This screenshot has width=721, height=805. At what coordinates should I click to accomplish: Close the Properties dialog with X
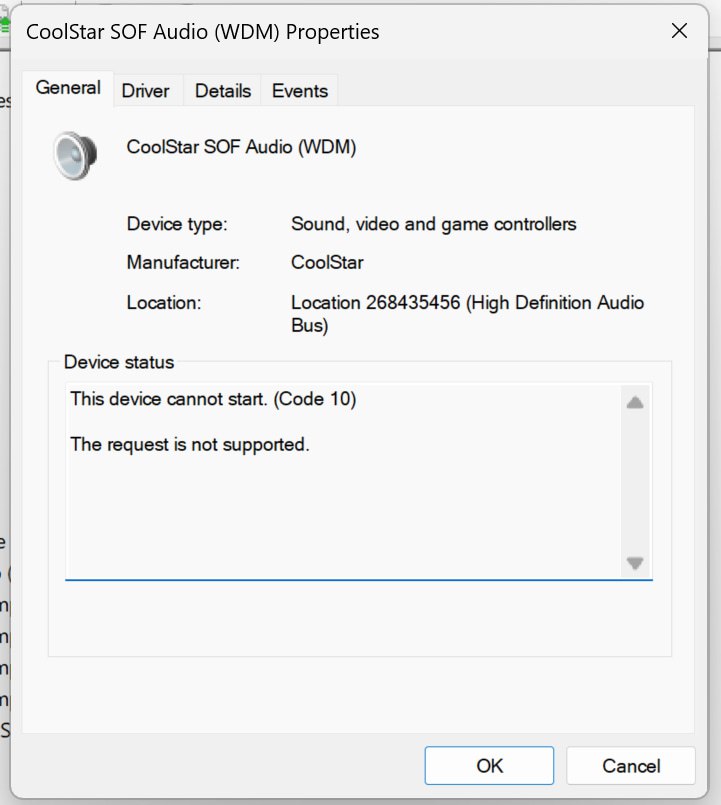pos(679,31)
